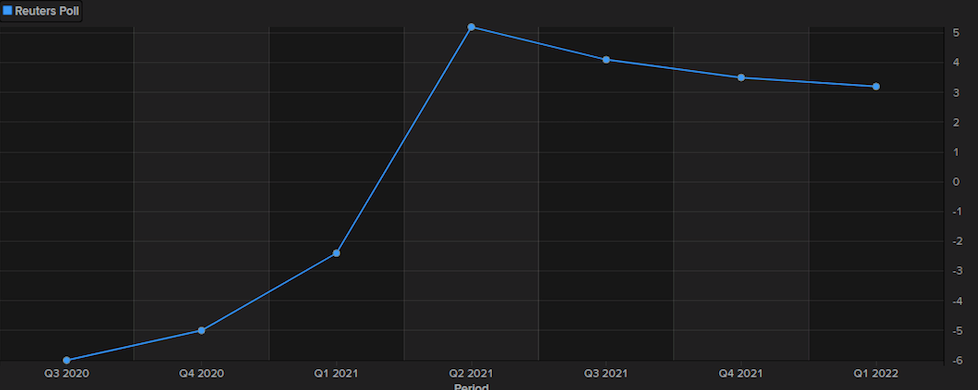Click the y-axis value 5 label

point(956,33)
